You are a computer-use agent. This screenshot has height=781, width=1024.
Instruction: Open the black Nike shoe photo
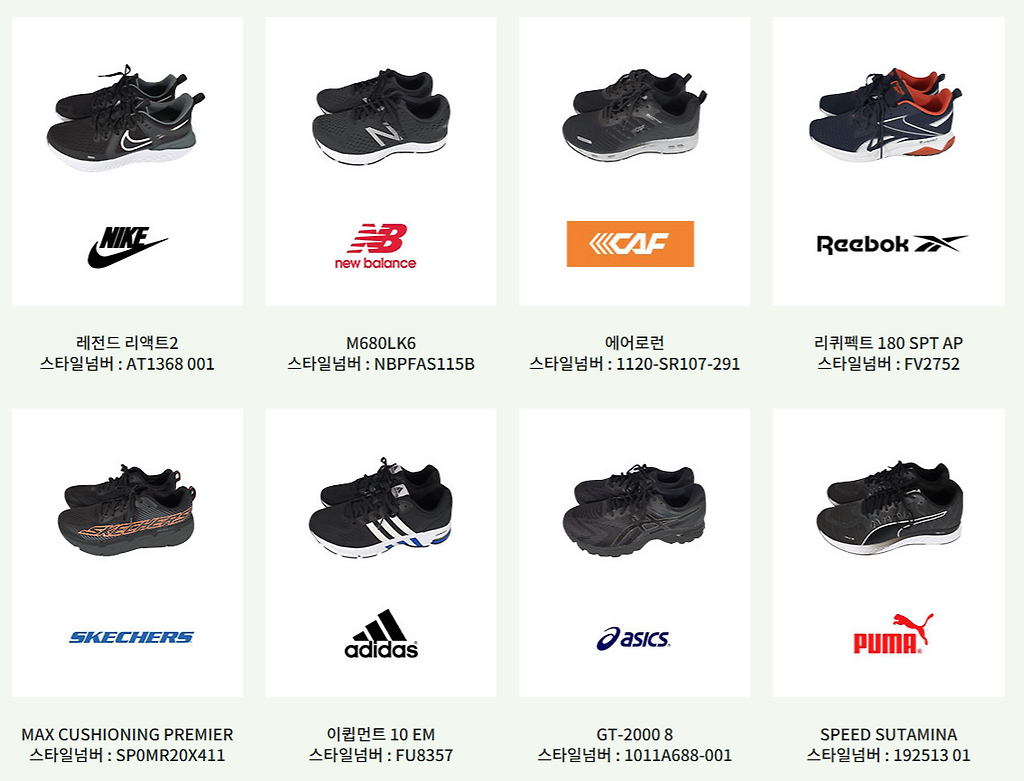click(x=126, y=118)
